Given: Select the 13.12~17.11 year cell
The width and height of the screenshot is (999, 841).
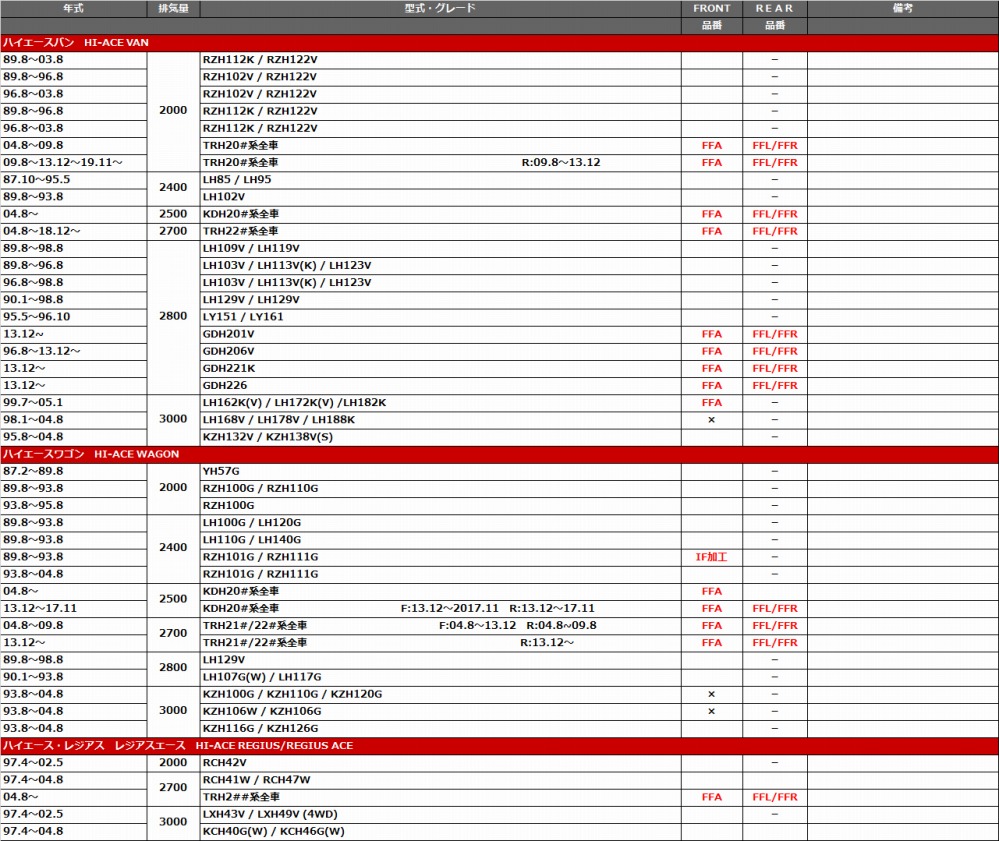Looking at the screenshot, I should pyautogui.click(x=74, y=608).
